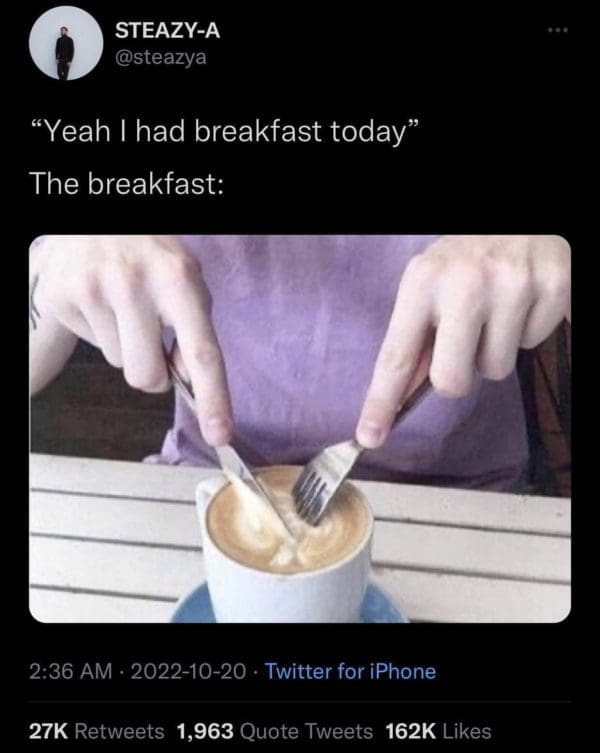Open the attached coffee cup photo
This screenshot has height=753, width=600.
pos(300,429)
